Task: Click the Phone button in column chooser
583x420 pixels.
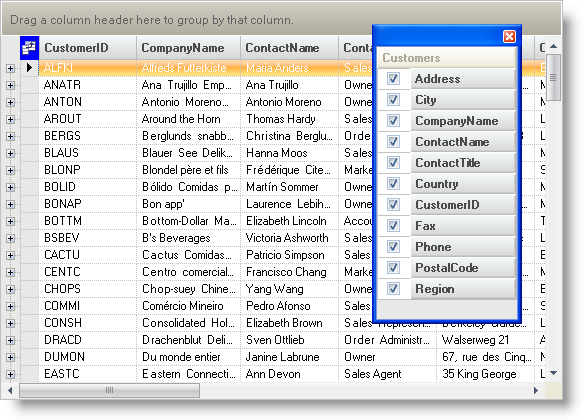Action: pos(463,247)
